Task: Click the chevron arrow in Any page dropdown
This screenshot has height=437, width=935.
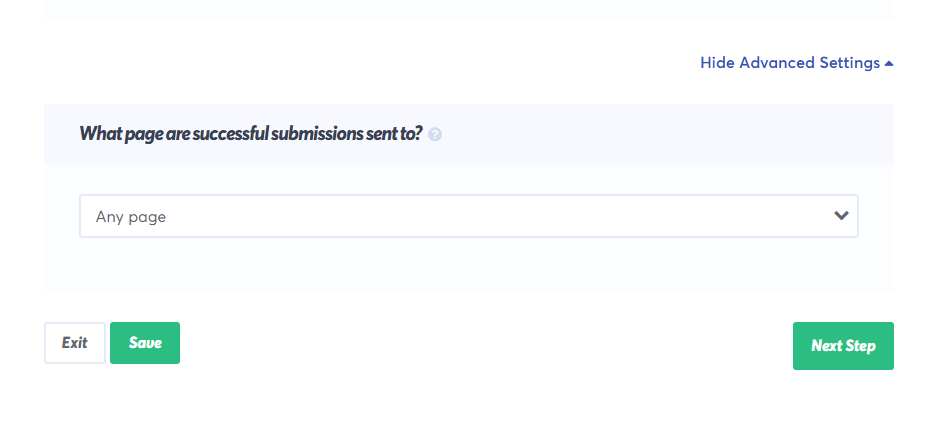Action: tap(841, 216)
